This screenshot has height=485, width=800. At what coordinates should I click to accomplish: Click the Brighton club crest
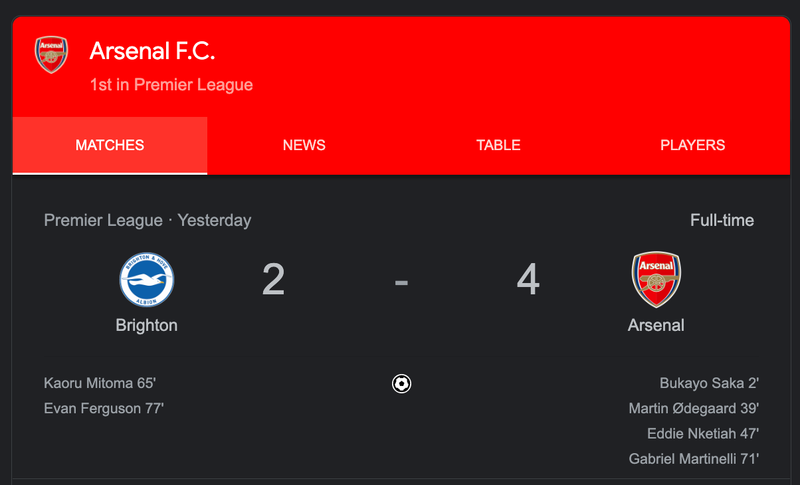point(146,280)
